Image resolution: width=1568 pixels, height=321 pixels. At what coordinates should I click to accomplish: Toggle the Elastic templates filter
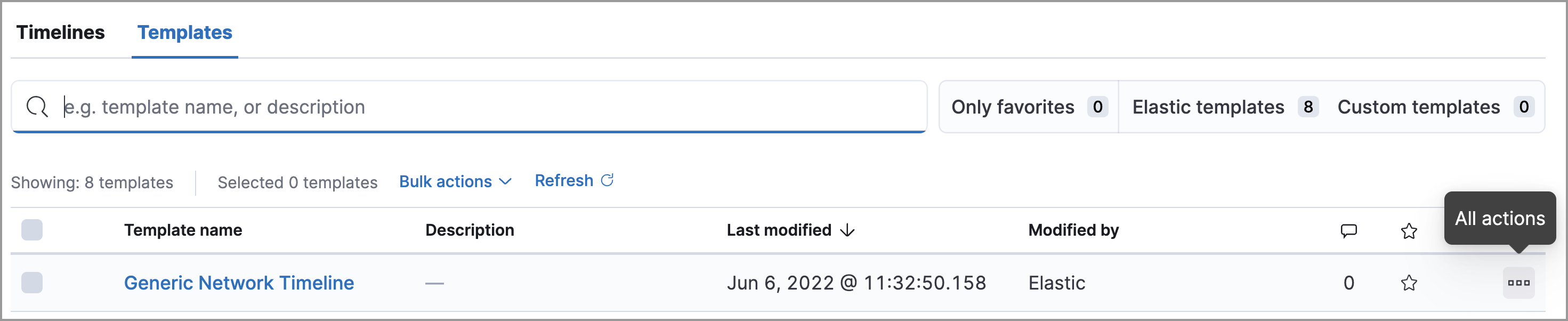1224,107
